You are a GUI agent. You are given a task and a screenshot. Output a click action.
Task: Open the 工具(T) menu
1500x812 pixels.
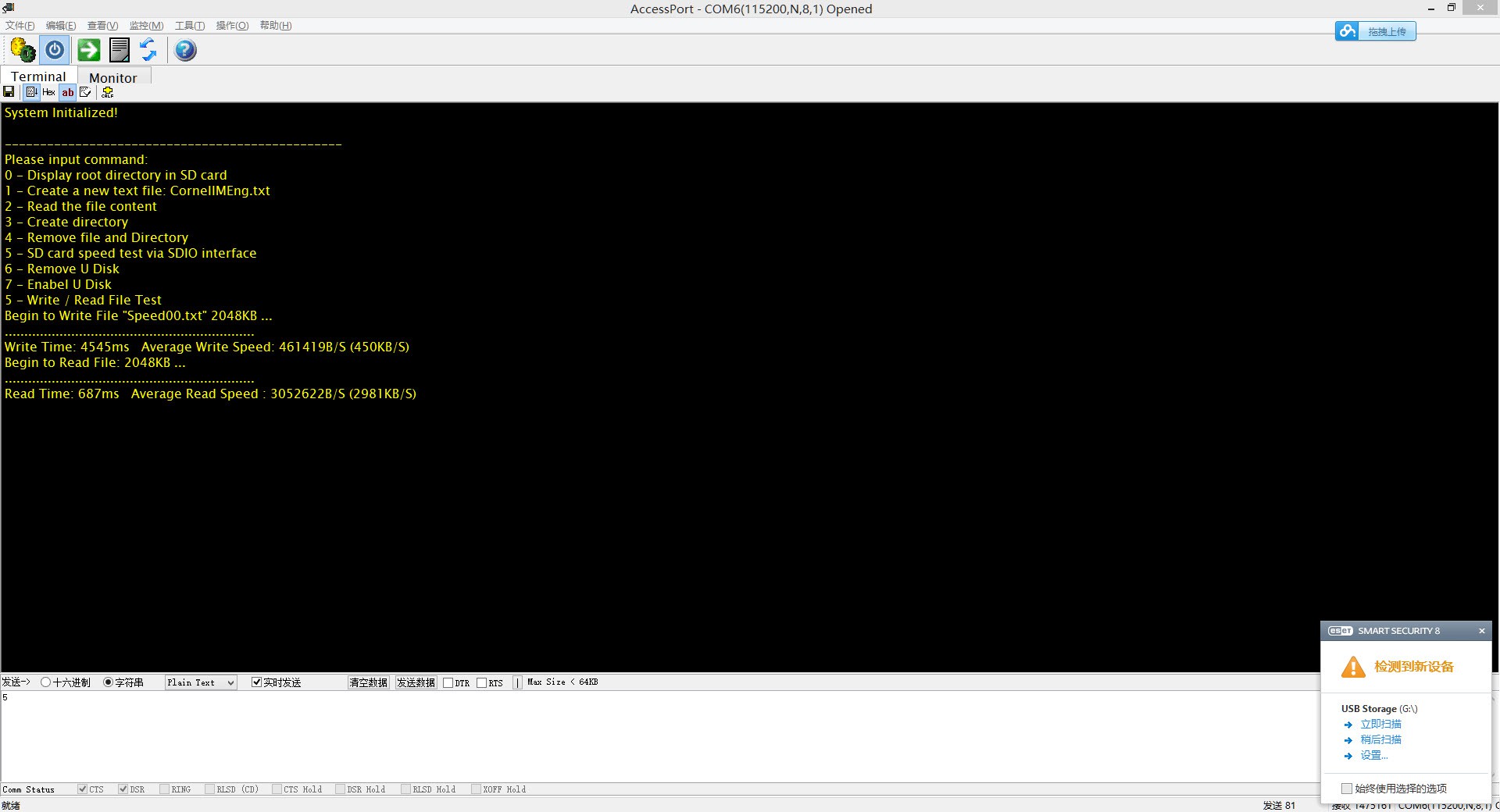190,26
